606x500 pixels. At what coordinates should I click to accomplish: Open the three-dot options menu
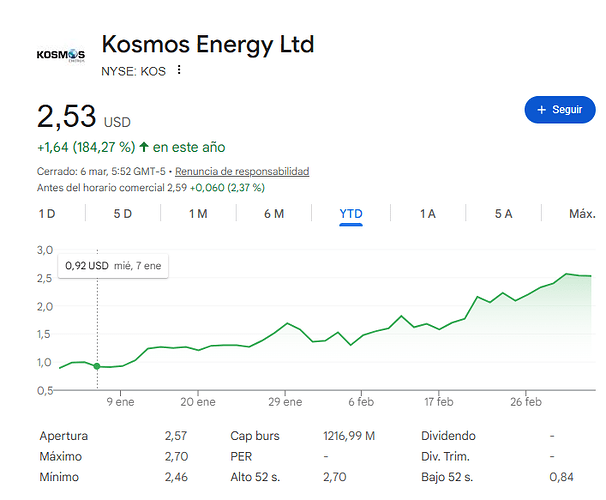click(179, 70)
